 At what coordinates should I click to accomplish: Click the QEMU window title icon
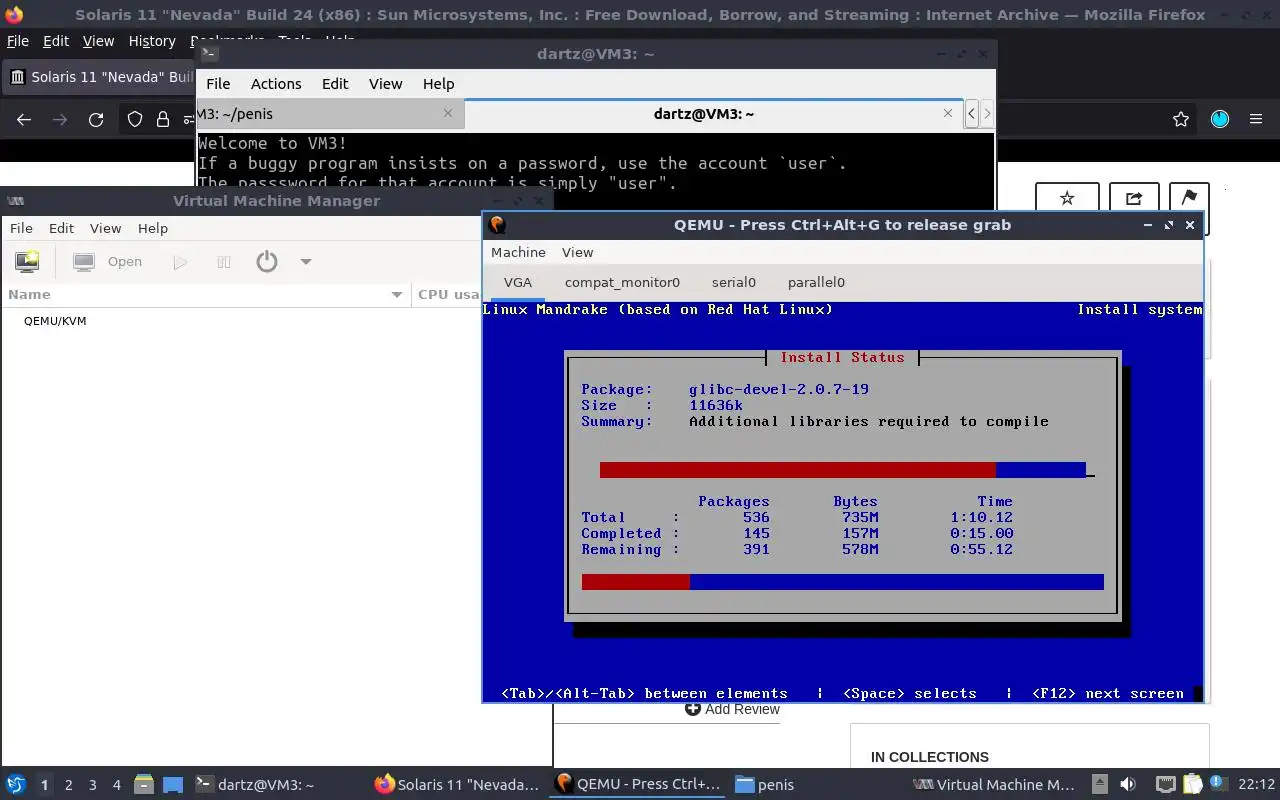coord(497,225)
